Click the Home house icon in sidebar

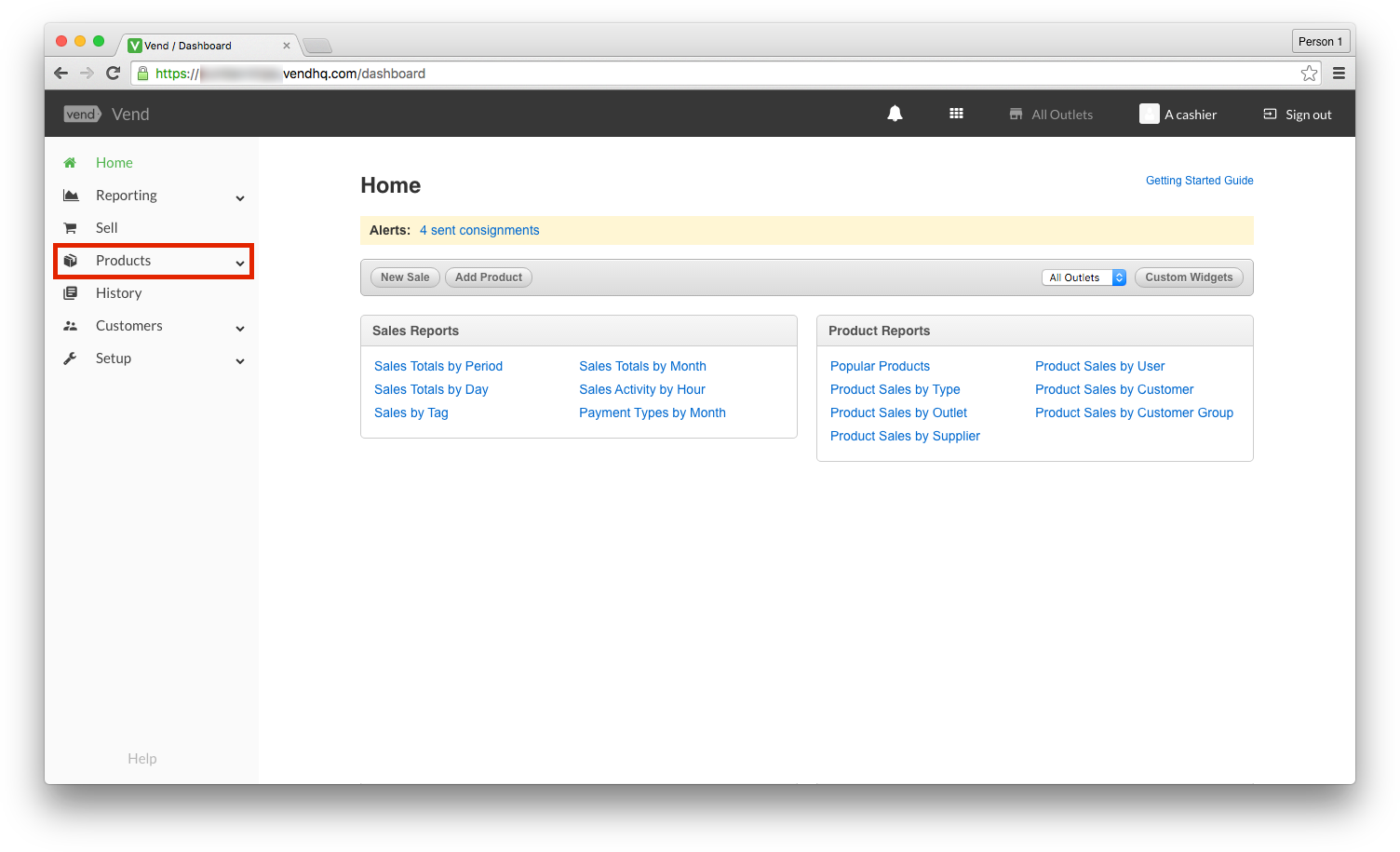tap(70, 163)
